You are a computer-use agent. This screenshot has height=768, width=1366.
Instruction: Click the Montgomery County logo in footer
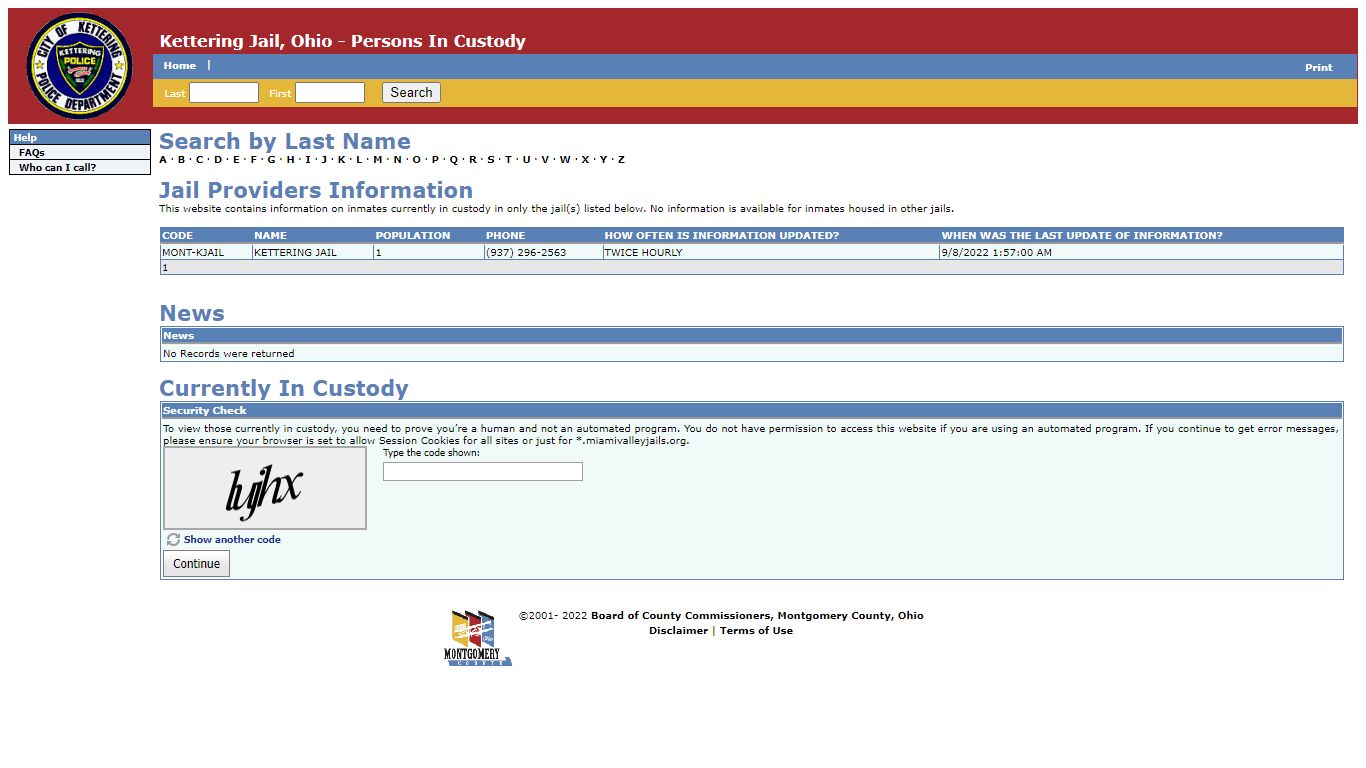[x=477, y=638]
